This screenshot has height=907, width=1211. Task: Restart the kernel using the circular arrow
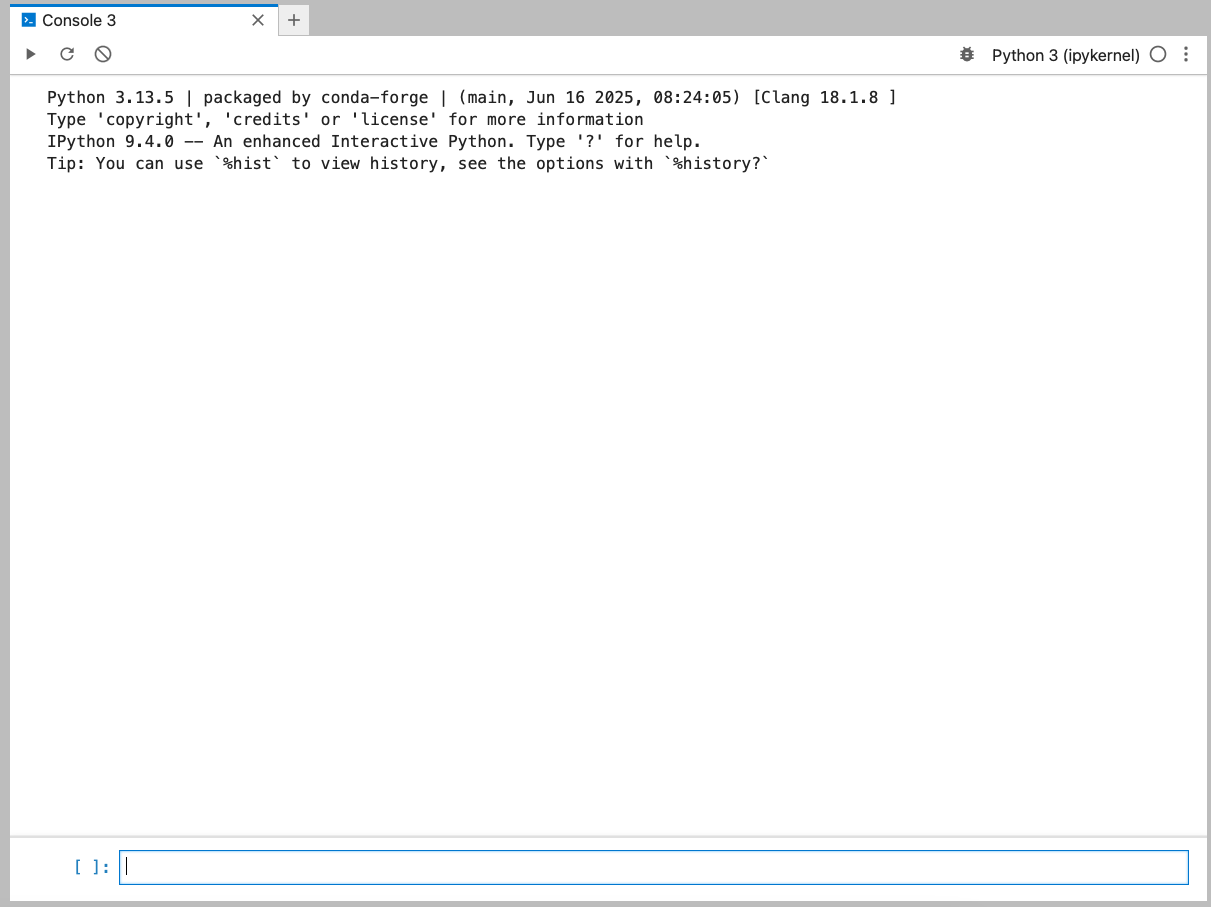coord(67,54)
